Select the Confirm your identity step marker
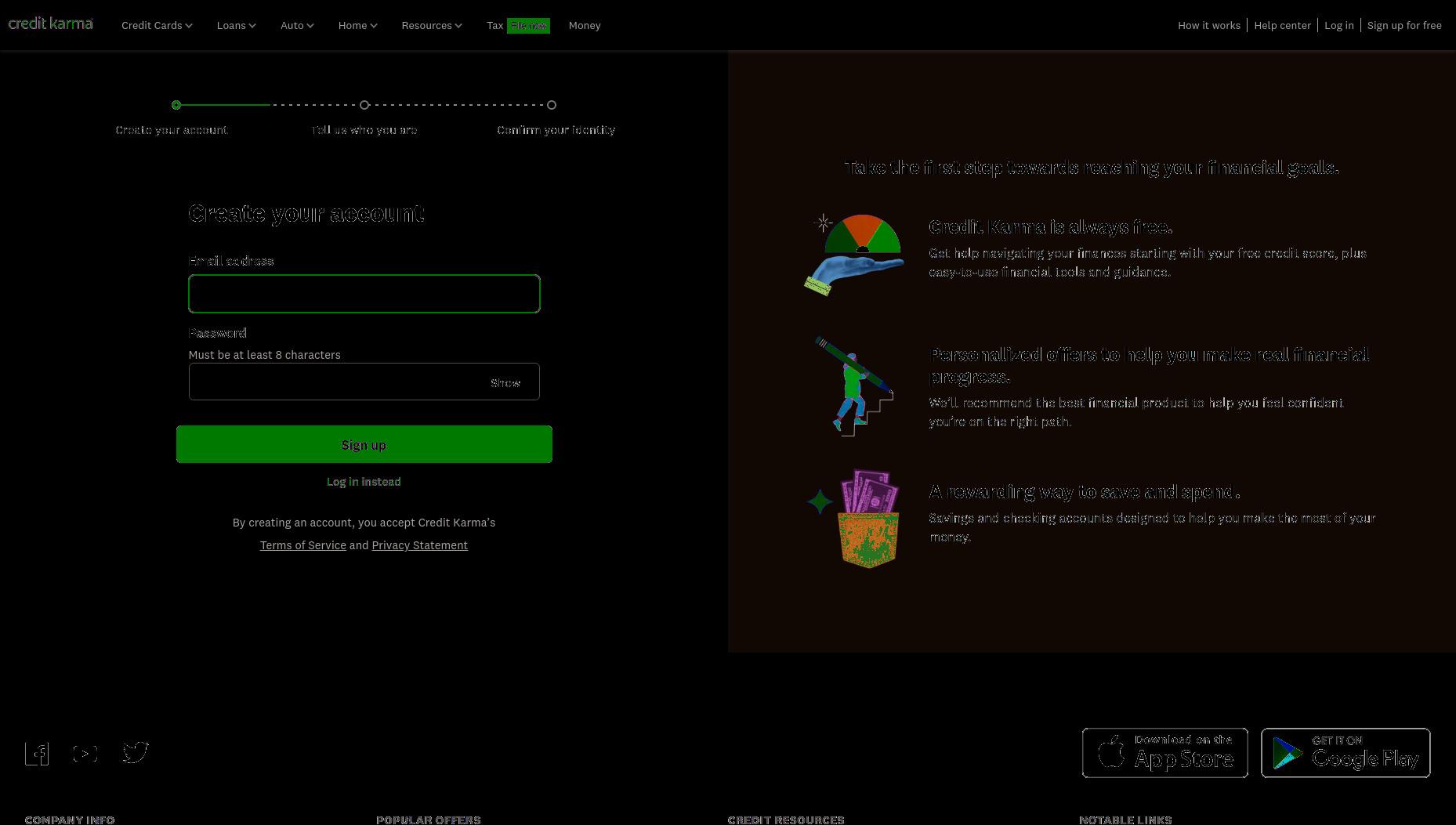1456x825 pixels. coord(552,105)
